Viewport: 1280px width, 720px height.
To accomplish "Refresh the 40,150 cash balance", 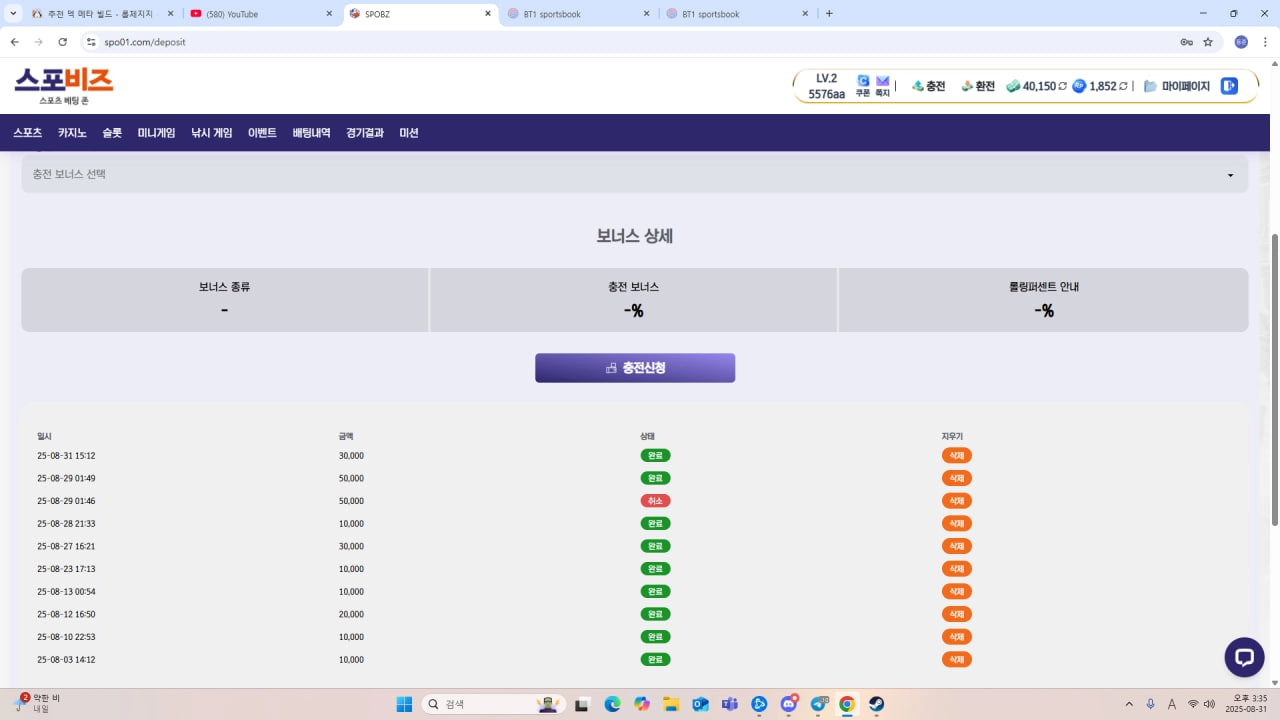I will click(1062, 86).
